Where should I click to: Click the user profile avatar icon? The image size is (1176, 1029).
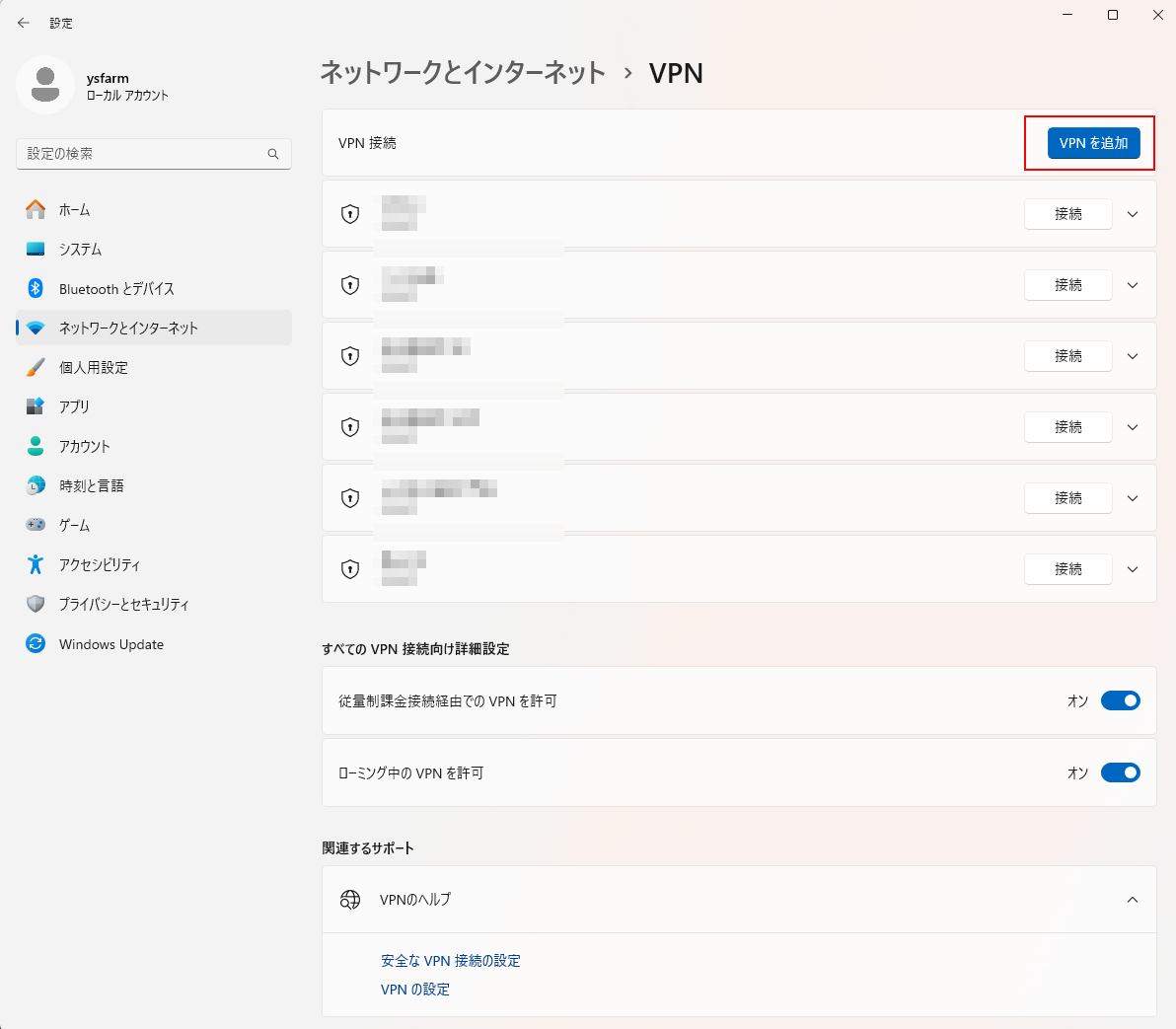tap(45, 86)
